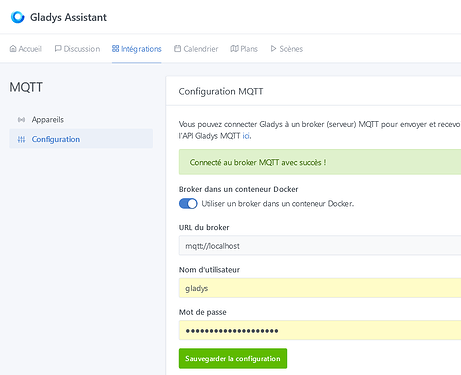The height and width of the screenshot is (375, 461).
Task: Click the Intégrations grid icon
Action: pyautogui.click(x=115, y=49)
